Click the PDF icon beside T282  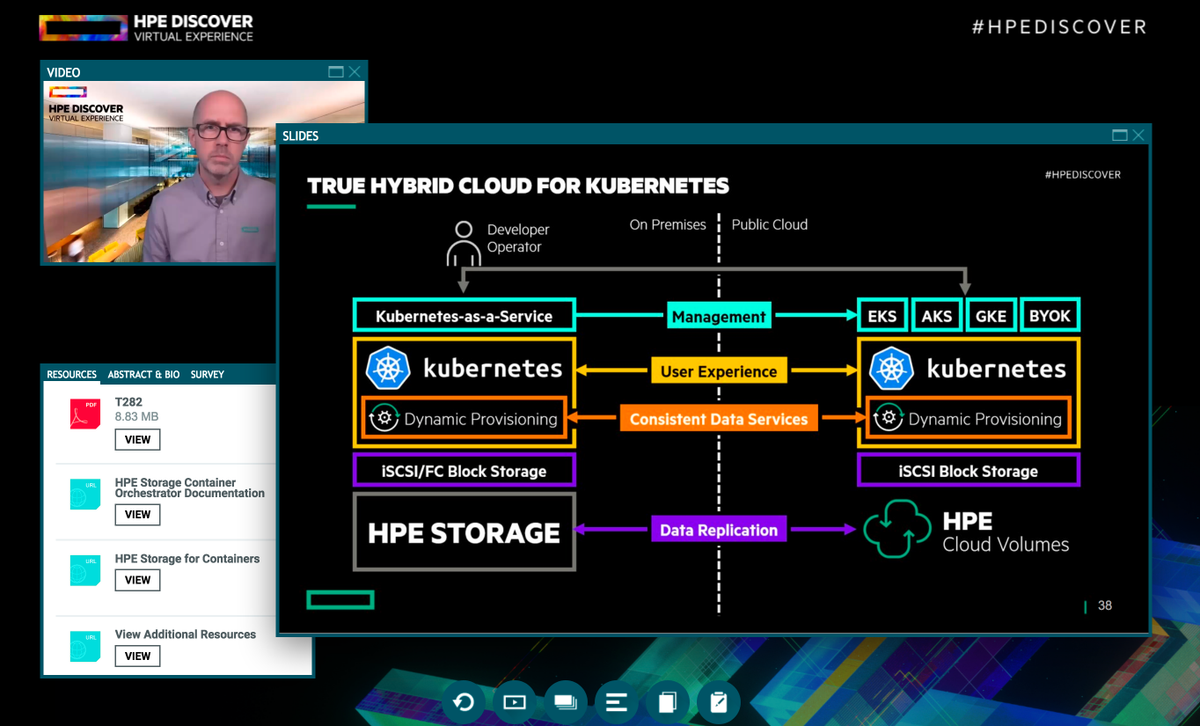(85, 412)
